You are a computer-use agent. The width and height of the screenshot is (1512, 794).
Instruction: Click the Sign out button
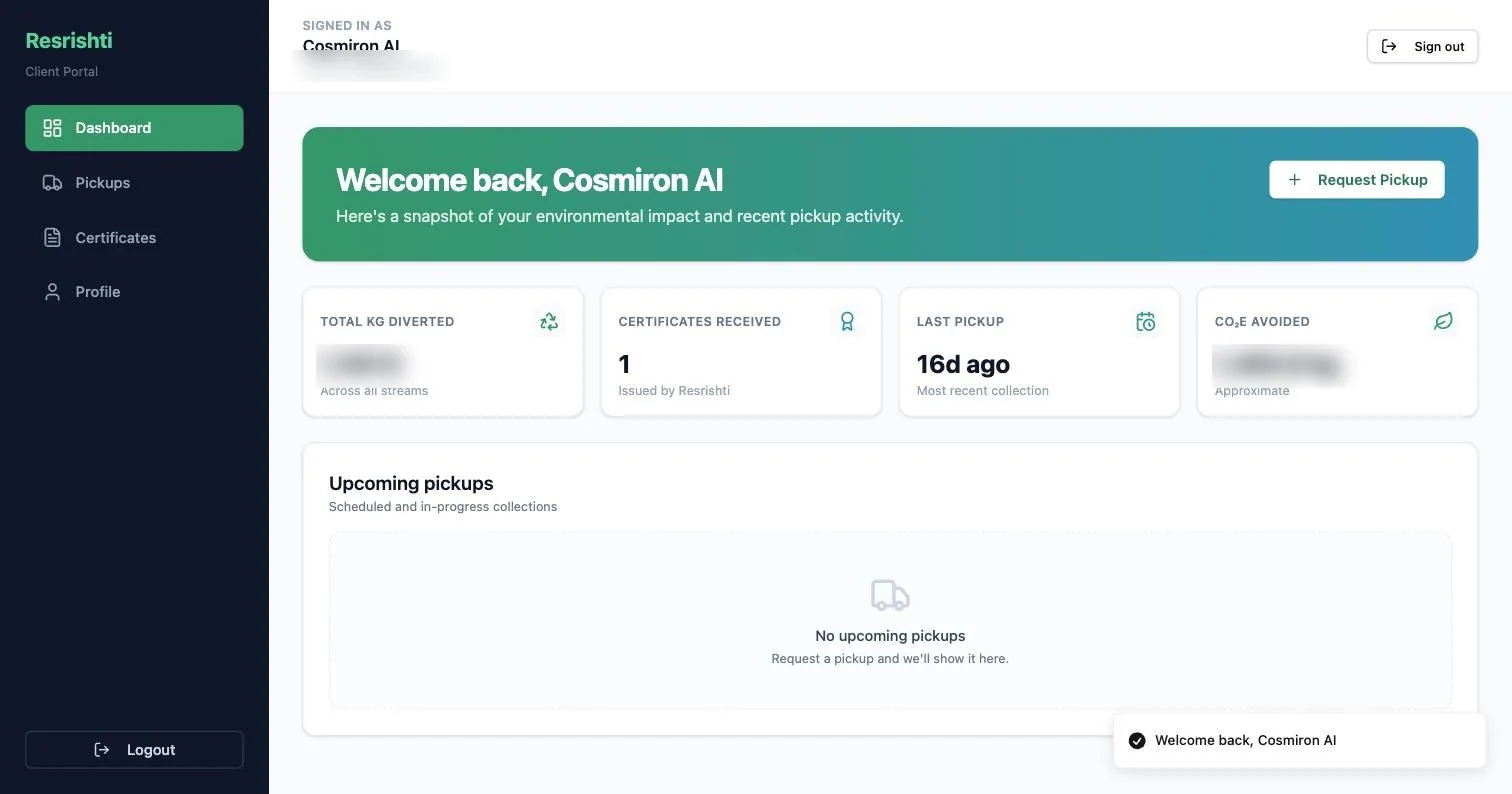point(1422,46)
